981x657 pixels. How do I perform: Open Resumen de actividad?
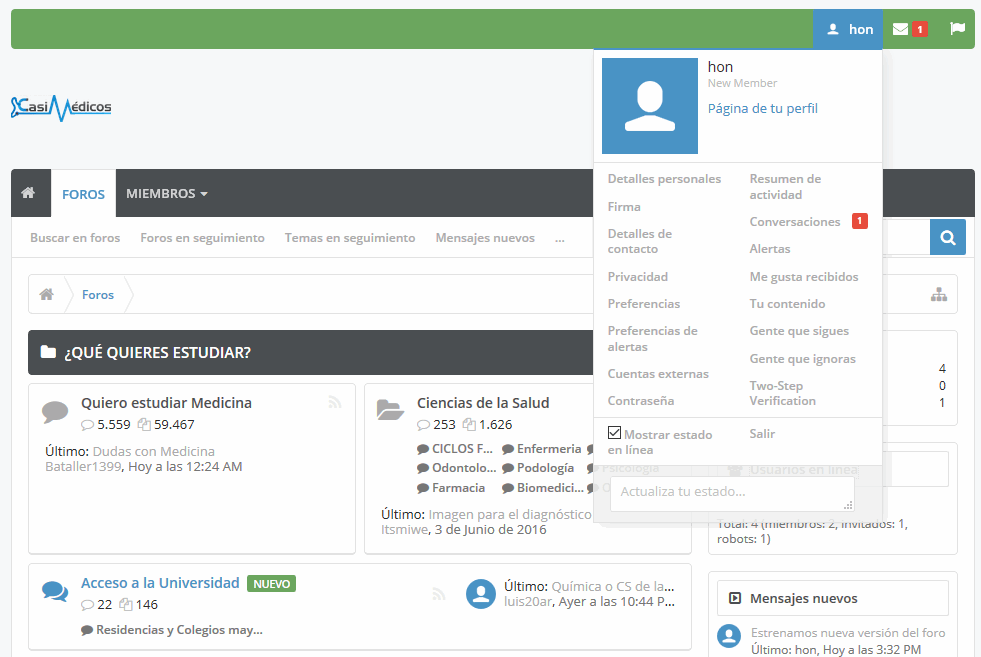[x=785, y=186]
